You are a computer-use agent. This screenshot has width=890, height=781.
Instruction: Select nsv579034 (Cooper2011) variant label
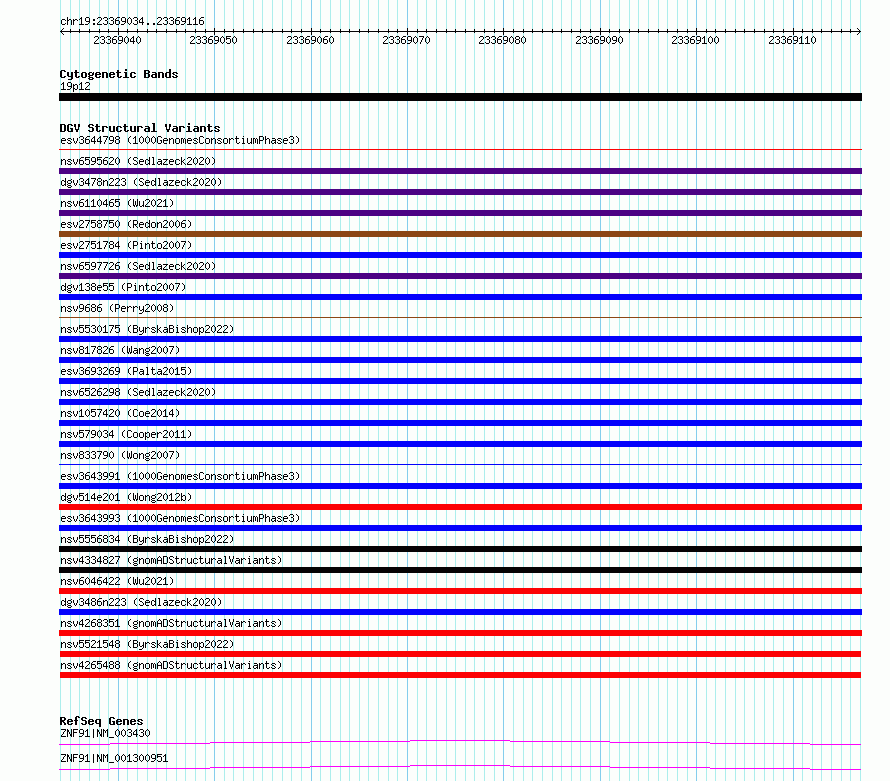point(126,434)
